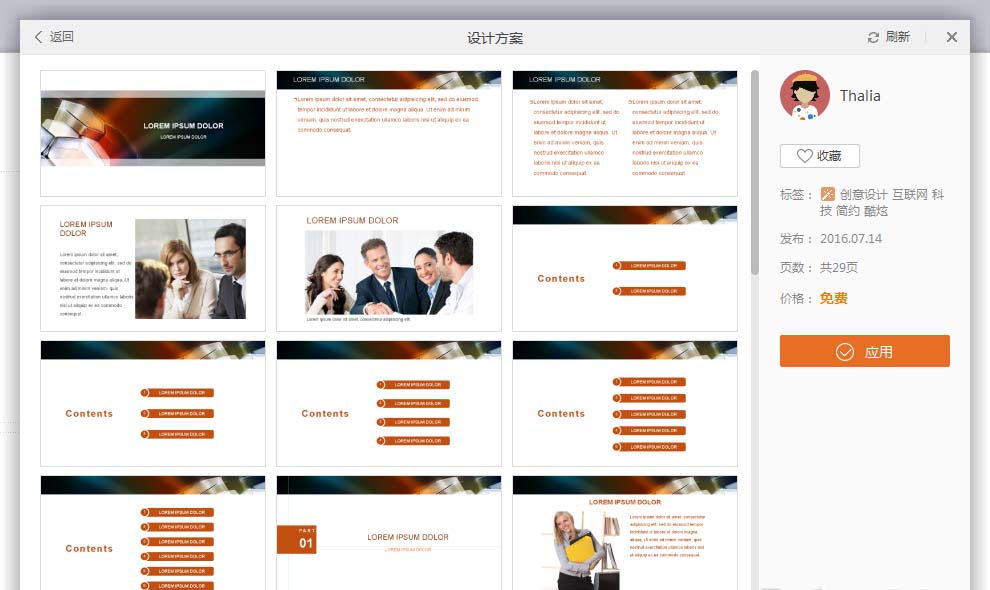Open the Contents slide with two items

pos(625,268)
